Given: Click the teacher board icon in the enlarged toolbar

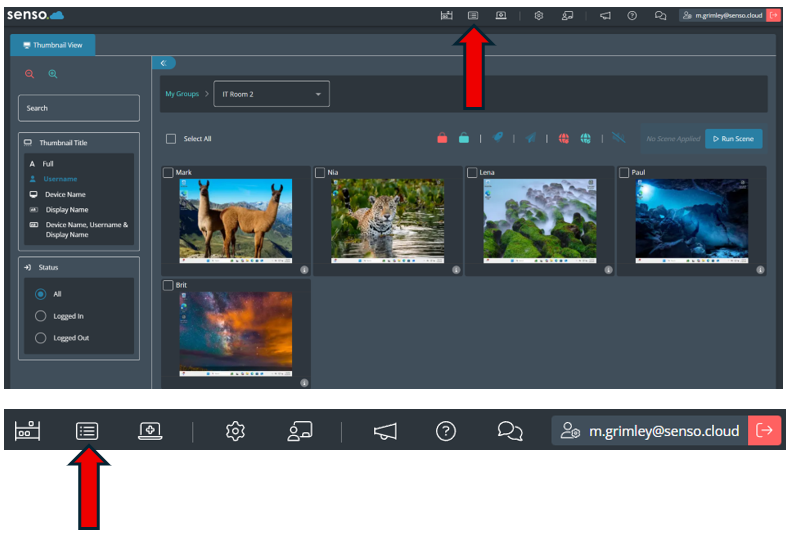Looking at the screenshot, I should click(300, 431).
